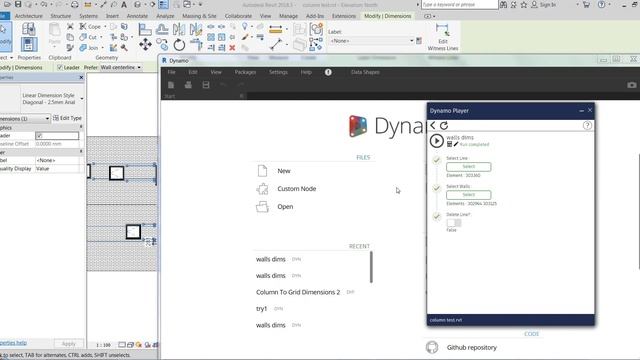The image size is (640, 360).
Task: Select the Copy tool in Modify panel
Action: (162, 44)
